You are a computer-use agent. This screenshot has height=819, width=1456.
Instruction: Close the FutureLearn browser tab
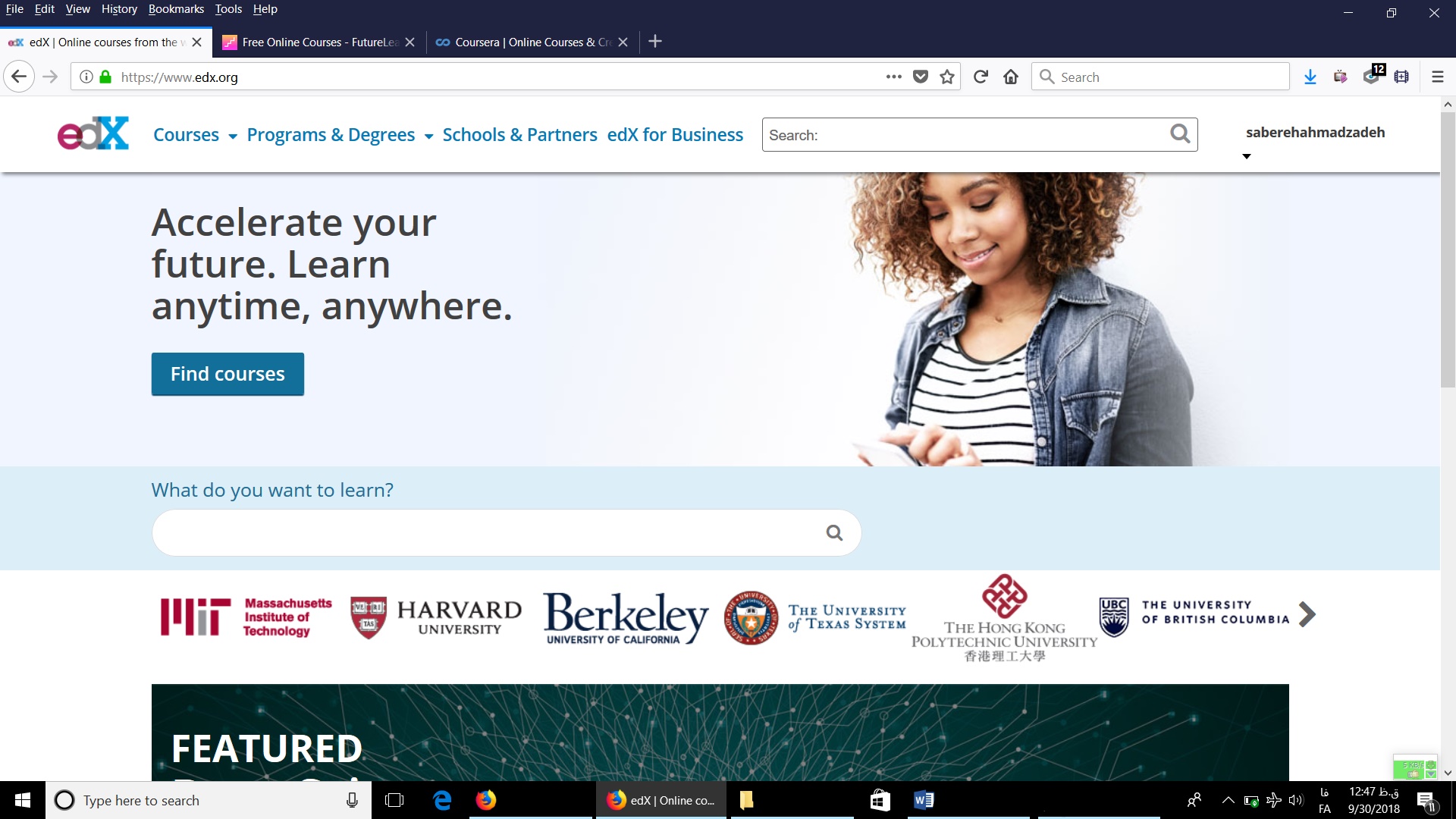(410, 42)
